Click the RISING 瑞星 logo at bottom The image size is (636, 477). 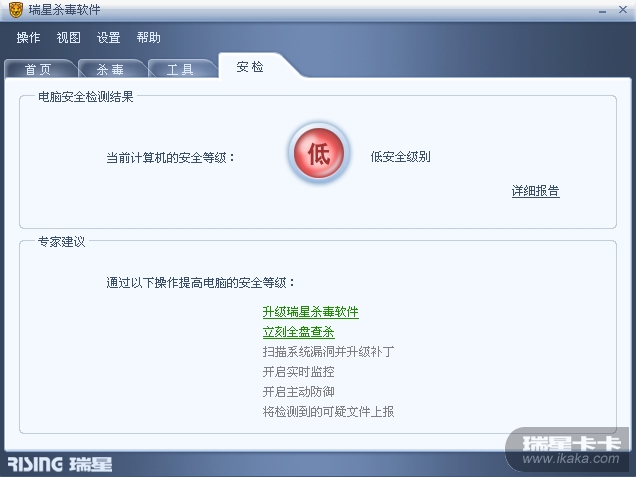coord(60,464)
